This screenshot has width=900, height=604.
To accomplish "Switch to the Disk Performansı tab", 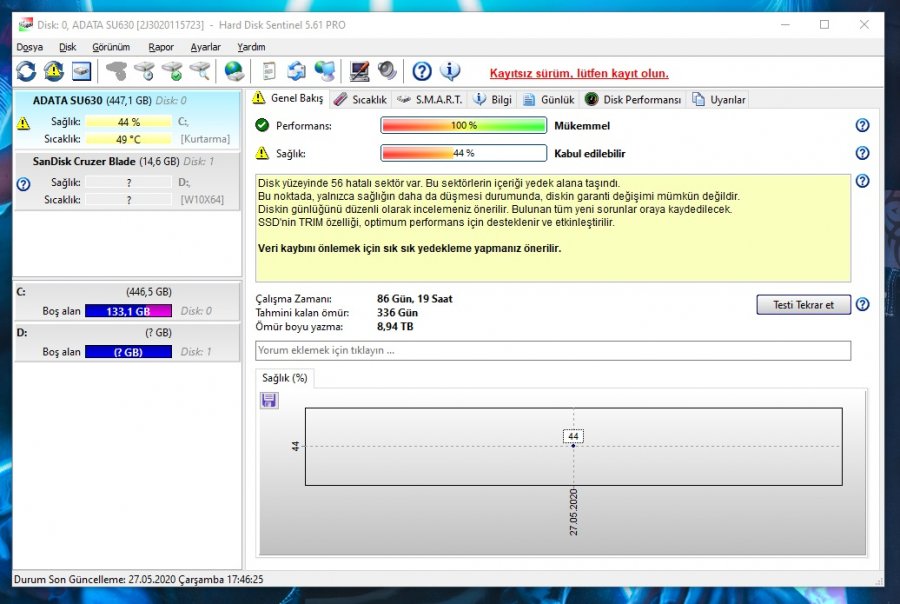I will tap(633, 99).
